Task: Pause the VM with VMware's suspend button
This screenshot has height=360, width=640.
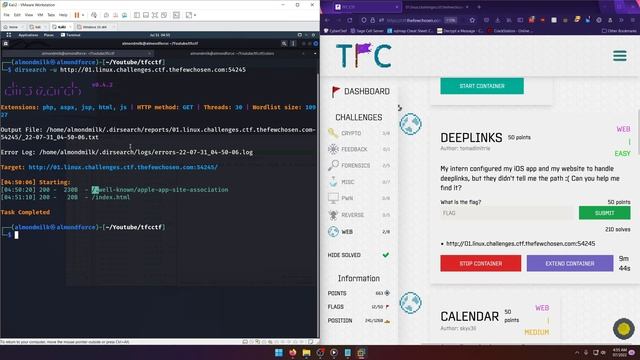Action: coord(77,15)
